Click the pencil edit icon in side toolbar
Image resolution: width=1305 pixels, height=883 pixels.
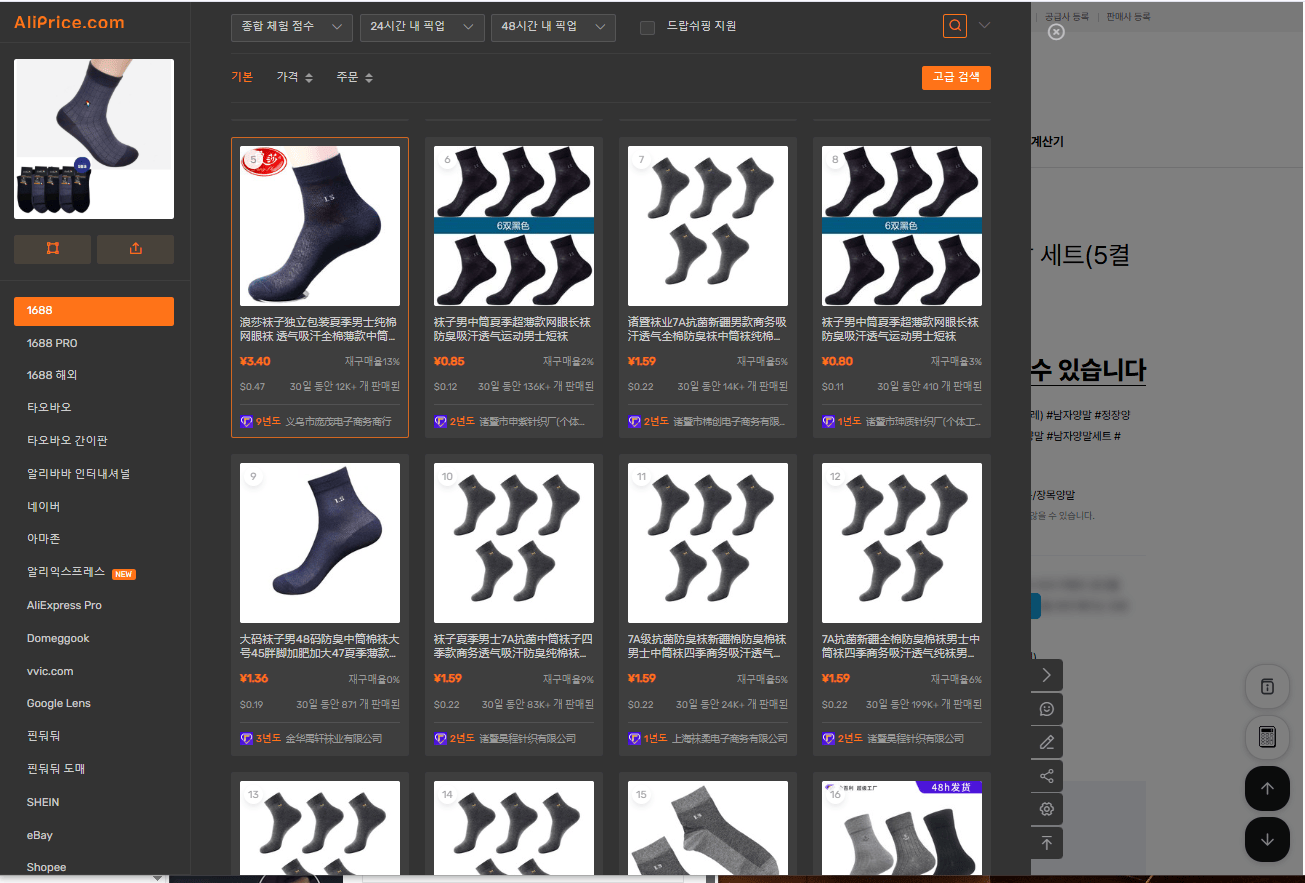click(1047, 742)
